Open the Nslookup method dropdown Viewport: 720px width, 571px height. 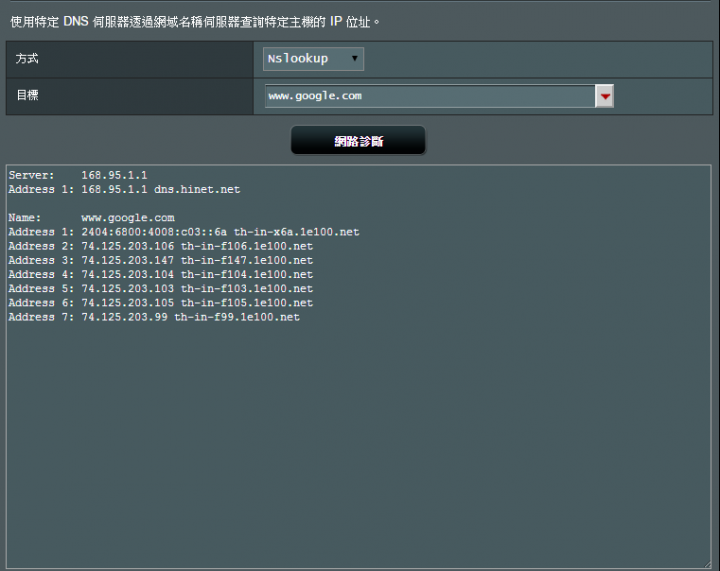(313, 59)
